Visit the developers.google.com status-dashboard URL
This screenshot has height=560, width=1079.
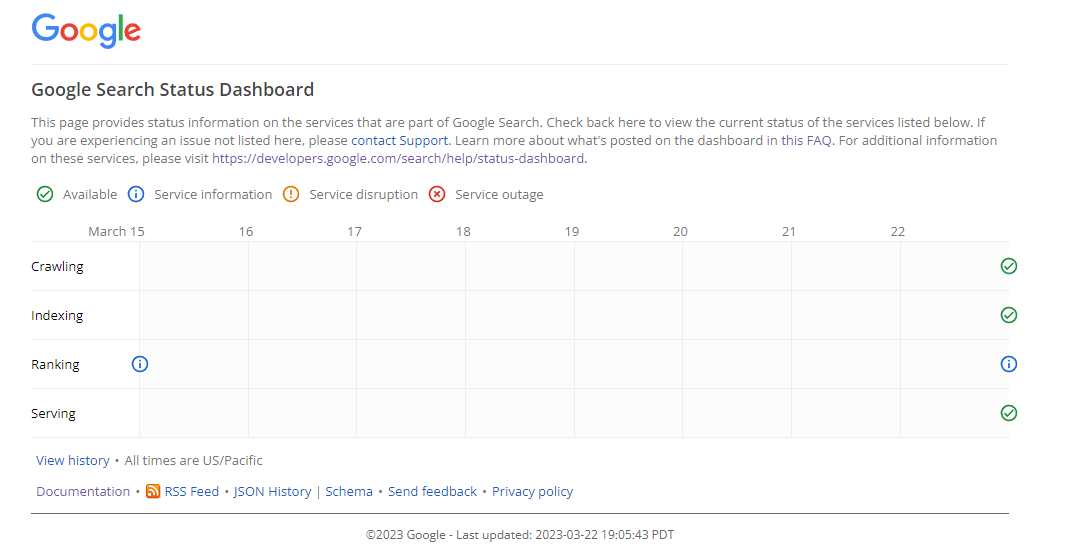click(x=398, y=158)
